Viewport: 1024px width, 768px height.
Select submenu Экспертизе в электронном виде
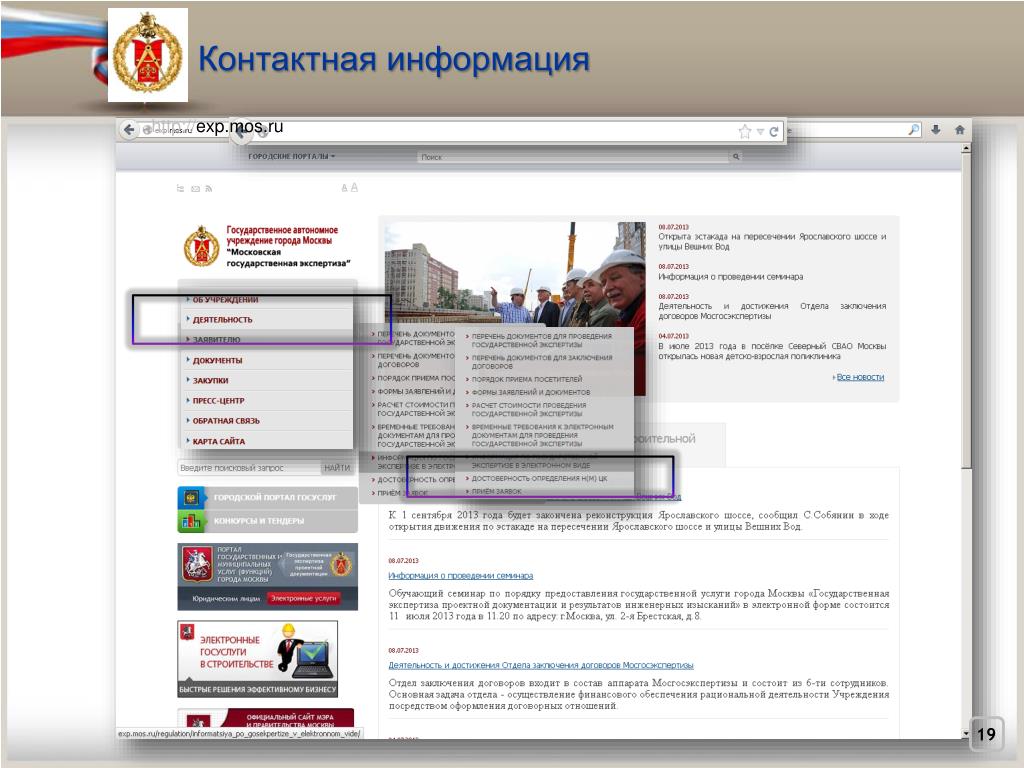[x=530, y=466]
